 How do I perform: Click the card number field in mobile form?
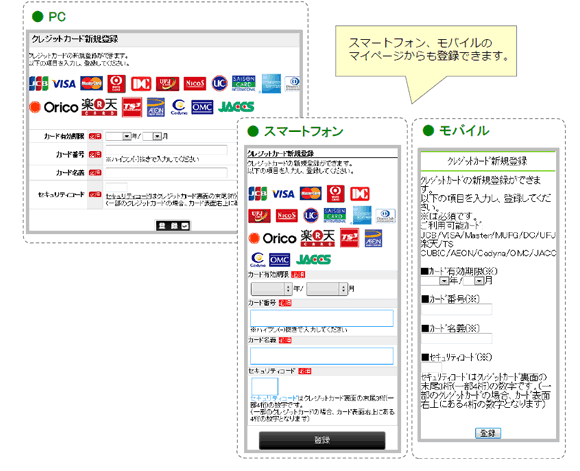(456, 309)
